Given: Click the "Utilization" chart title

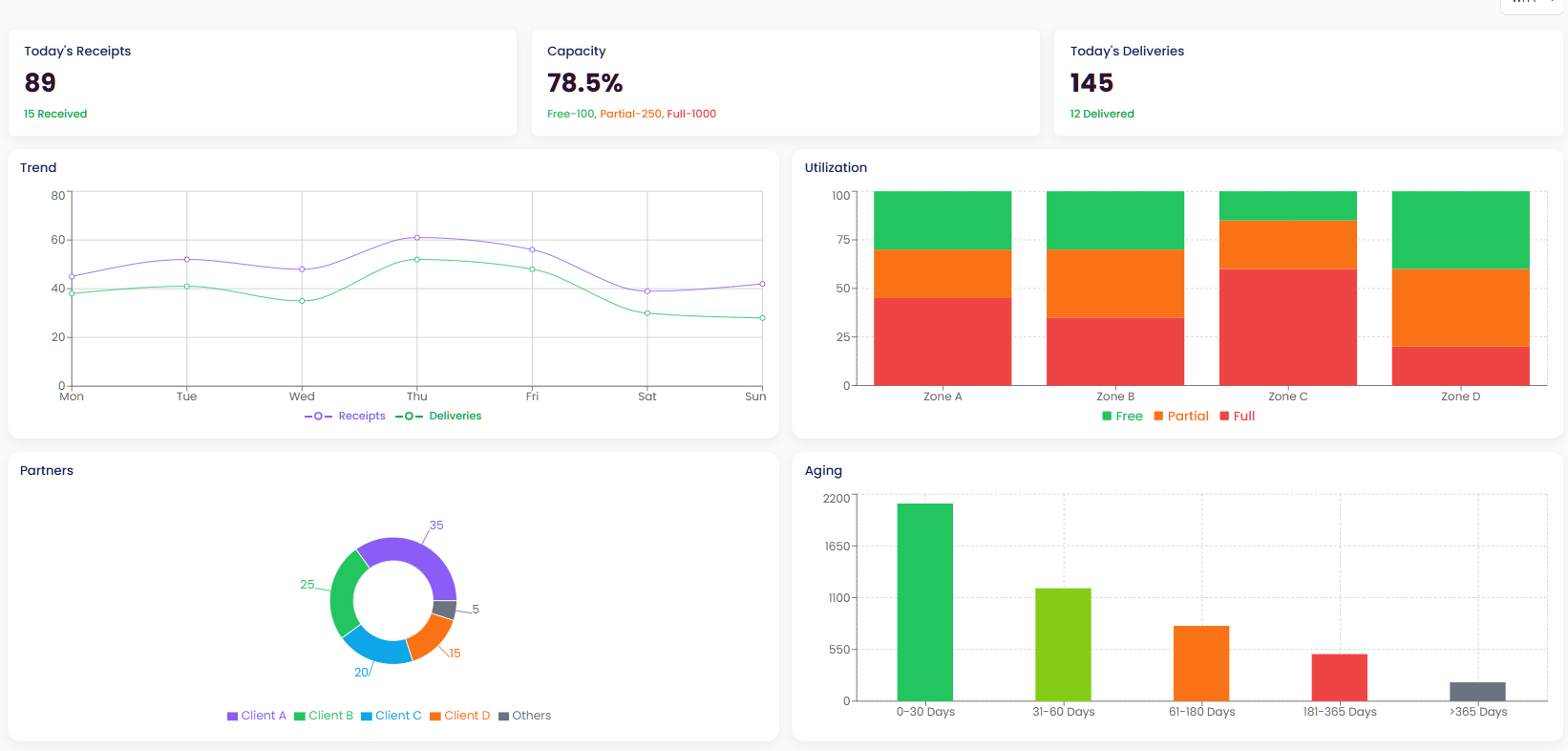Looking at the screenshot, I should [x=836, y=167].
